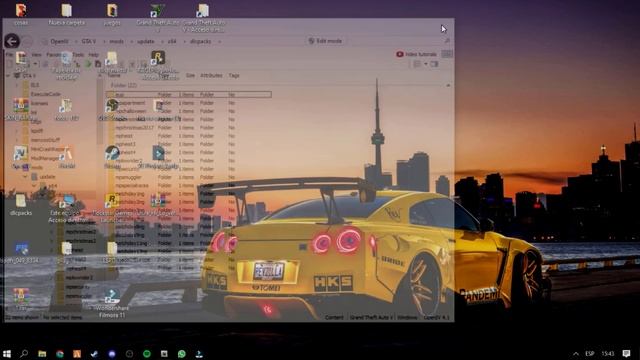This screenshot has width=640, height=360.
Task: Show hidden system tray icons
Action: (576, 353)
